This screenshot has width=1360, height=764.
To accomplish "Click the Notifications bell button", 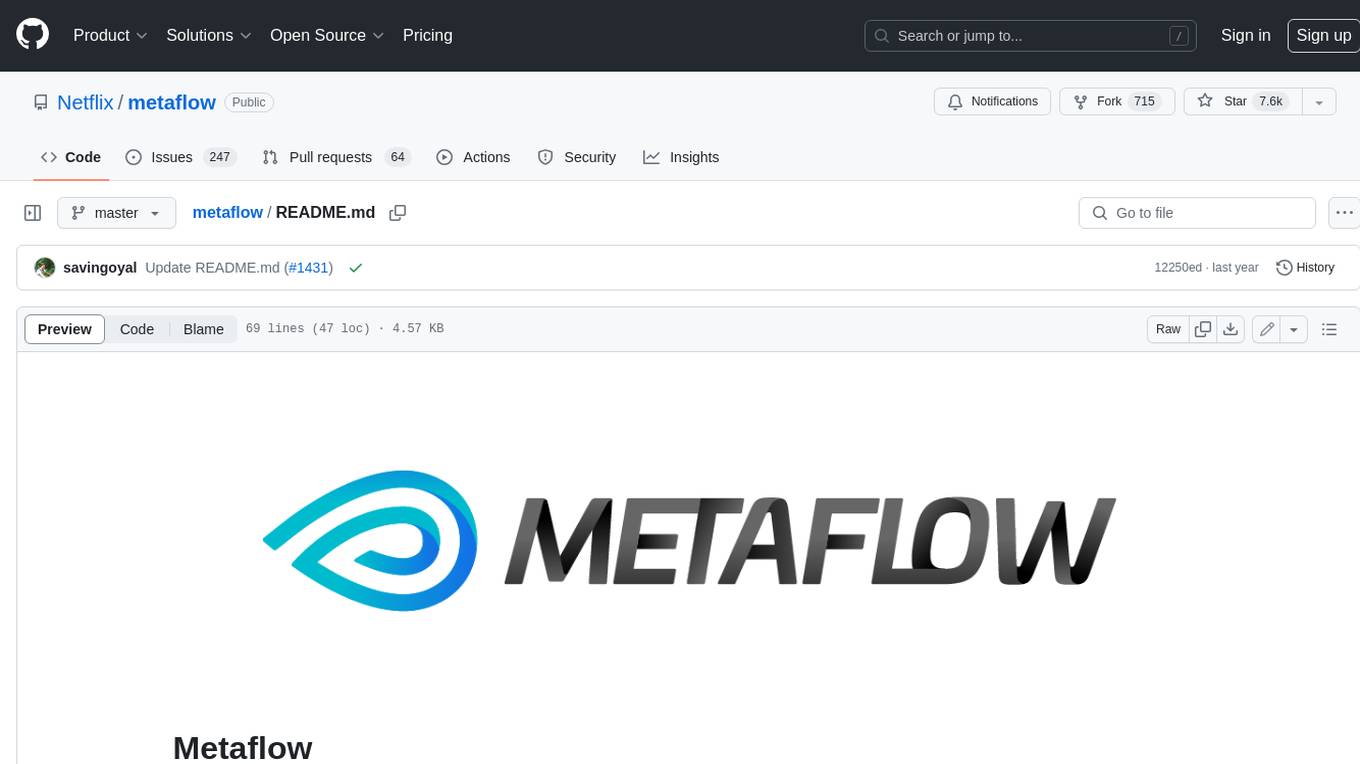I will [992, 101].
